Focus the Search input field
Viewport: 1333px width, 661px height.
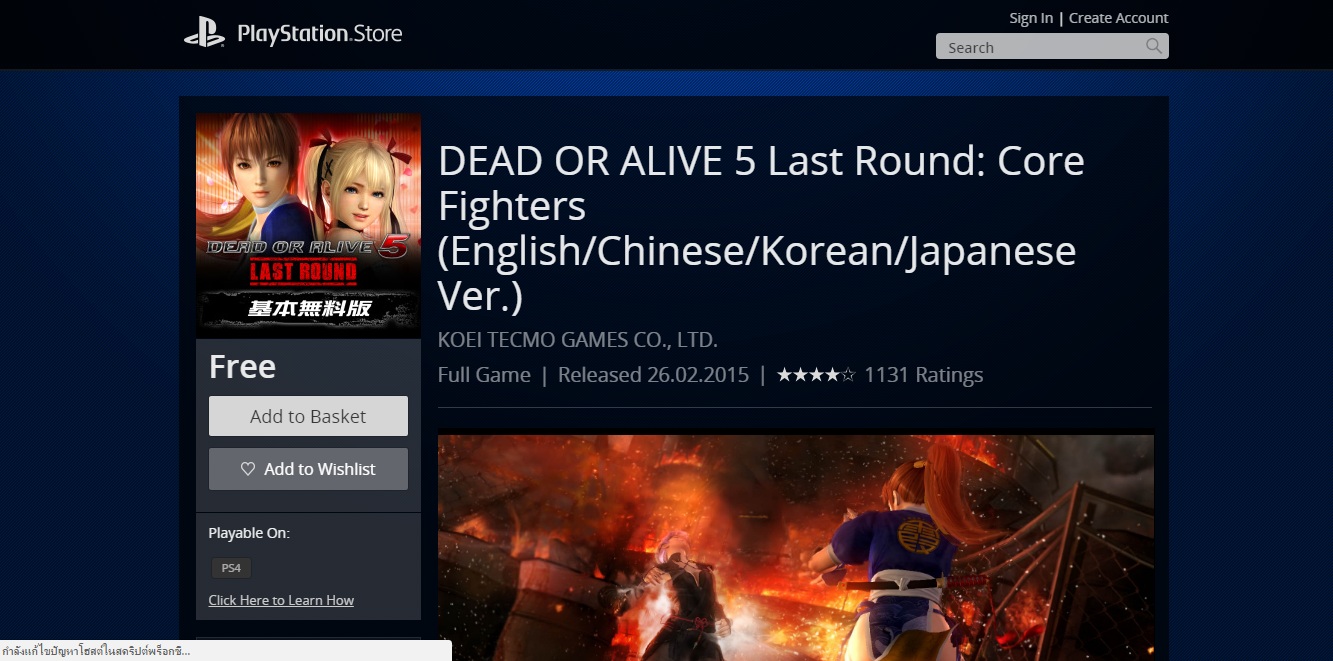click(1040, 47)
